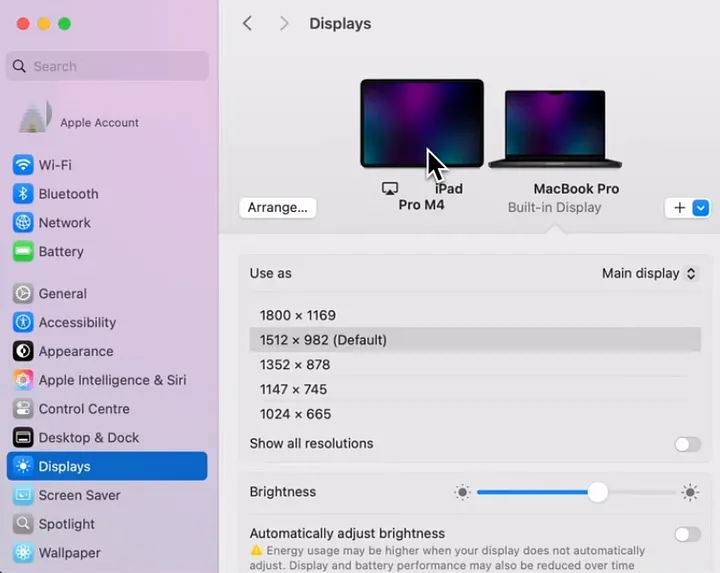Image resolution: width=720 pixels, height=573 pixels.
Task: Select the Accessibility icon
Action: click(x=23, y=322)
